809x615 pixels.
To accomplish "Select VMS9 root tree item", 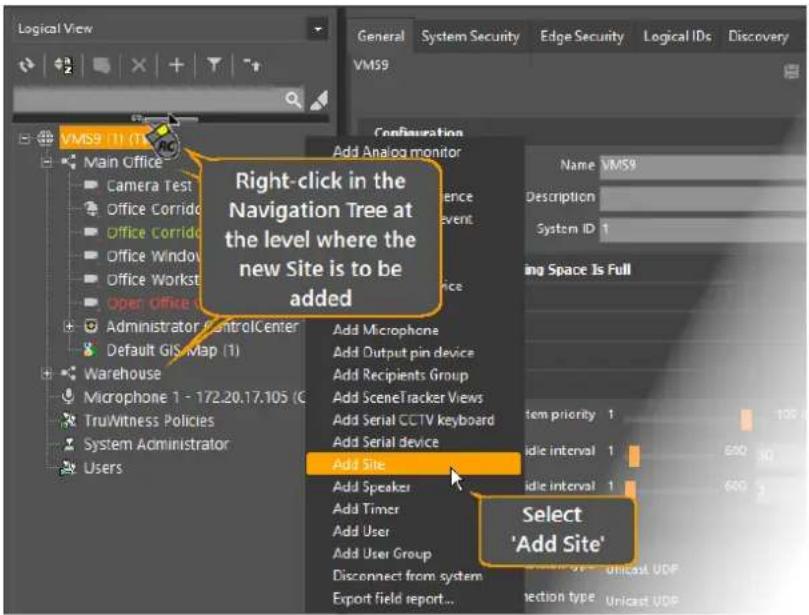I will pyautogui.click(x=103, y=138).
